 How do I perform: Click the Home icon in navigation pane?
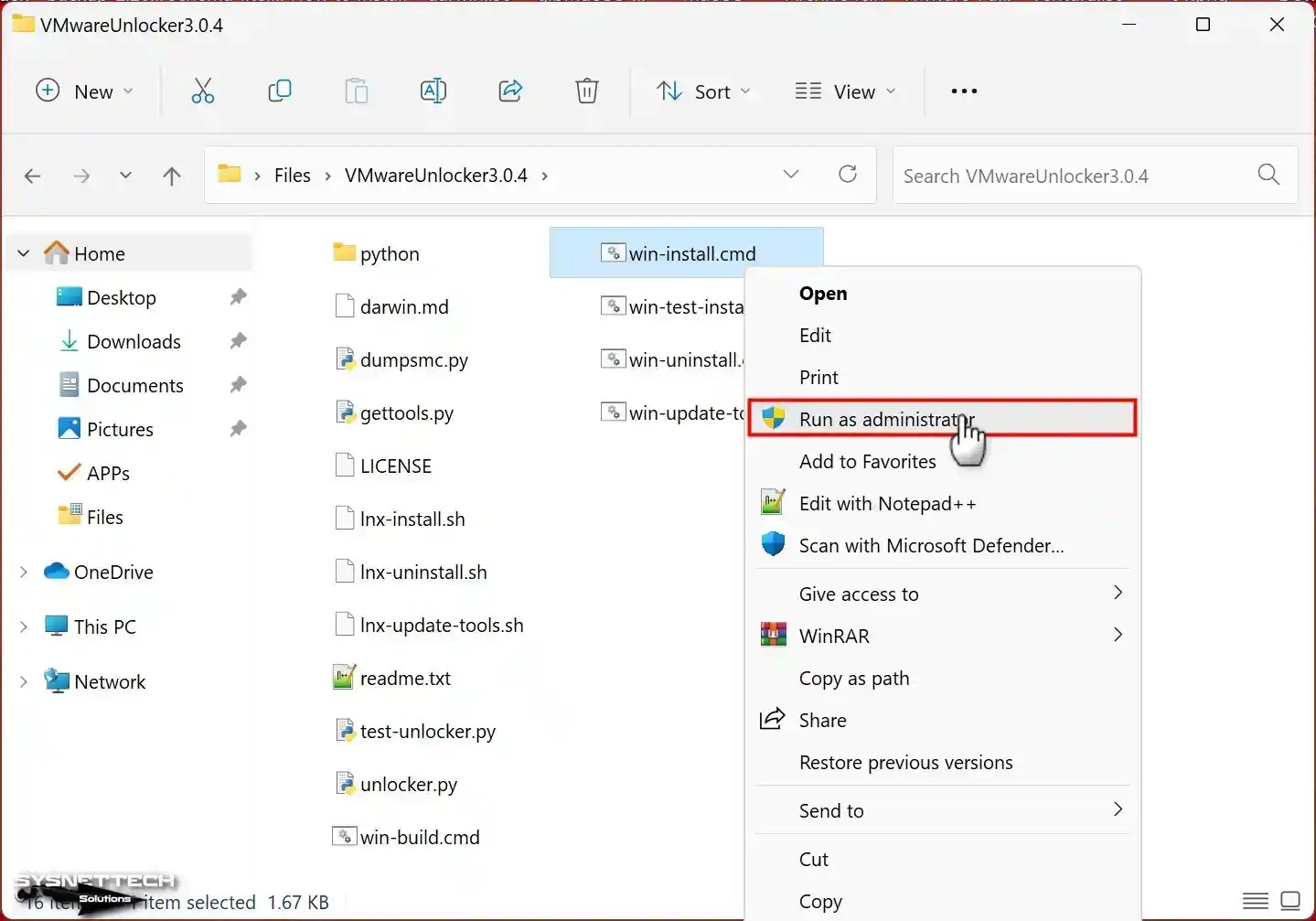tap(57, 252)
